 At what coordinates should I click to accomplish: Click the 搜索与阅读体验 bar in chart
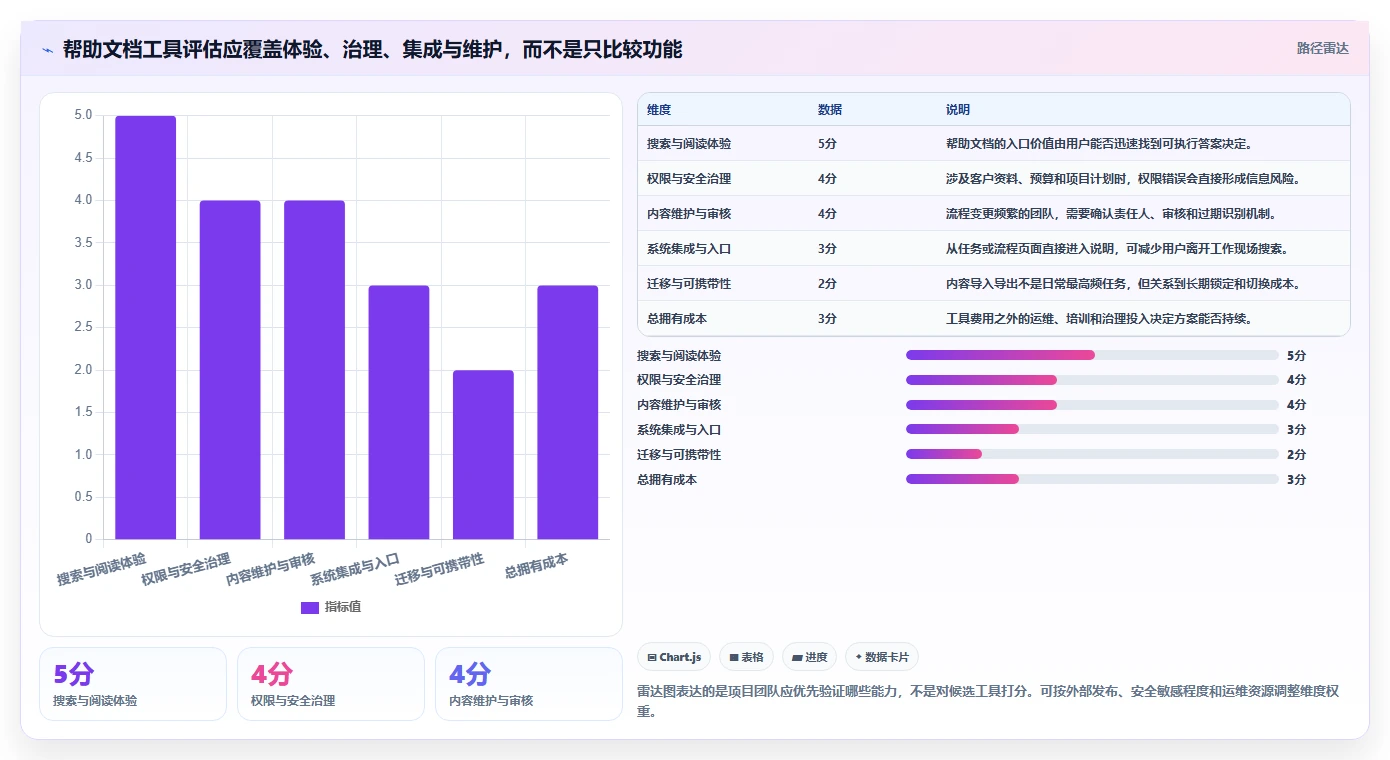pyautogui.click(x=145, y=328)
